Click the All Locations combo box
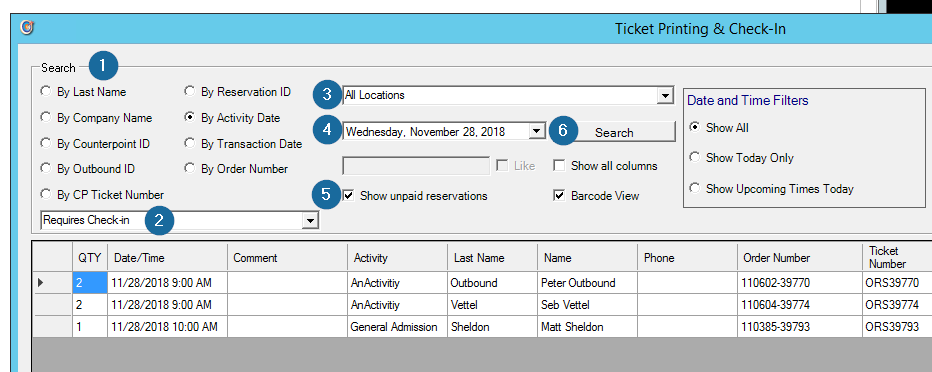 [508, 95]
